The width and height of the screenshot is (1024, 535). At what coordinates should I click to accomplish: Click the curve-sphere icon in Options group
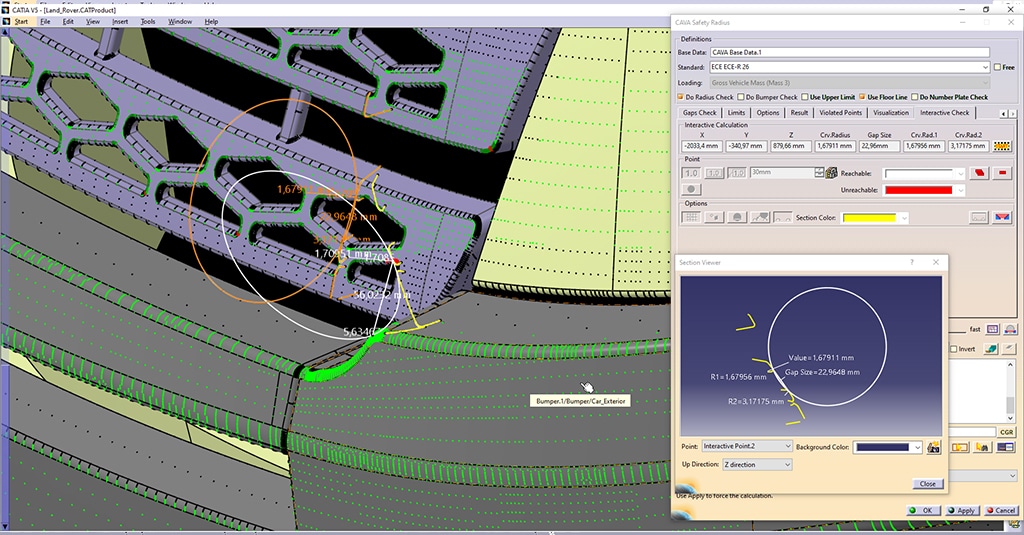[x=760, y=218]
